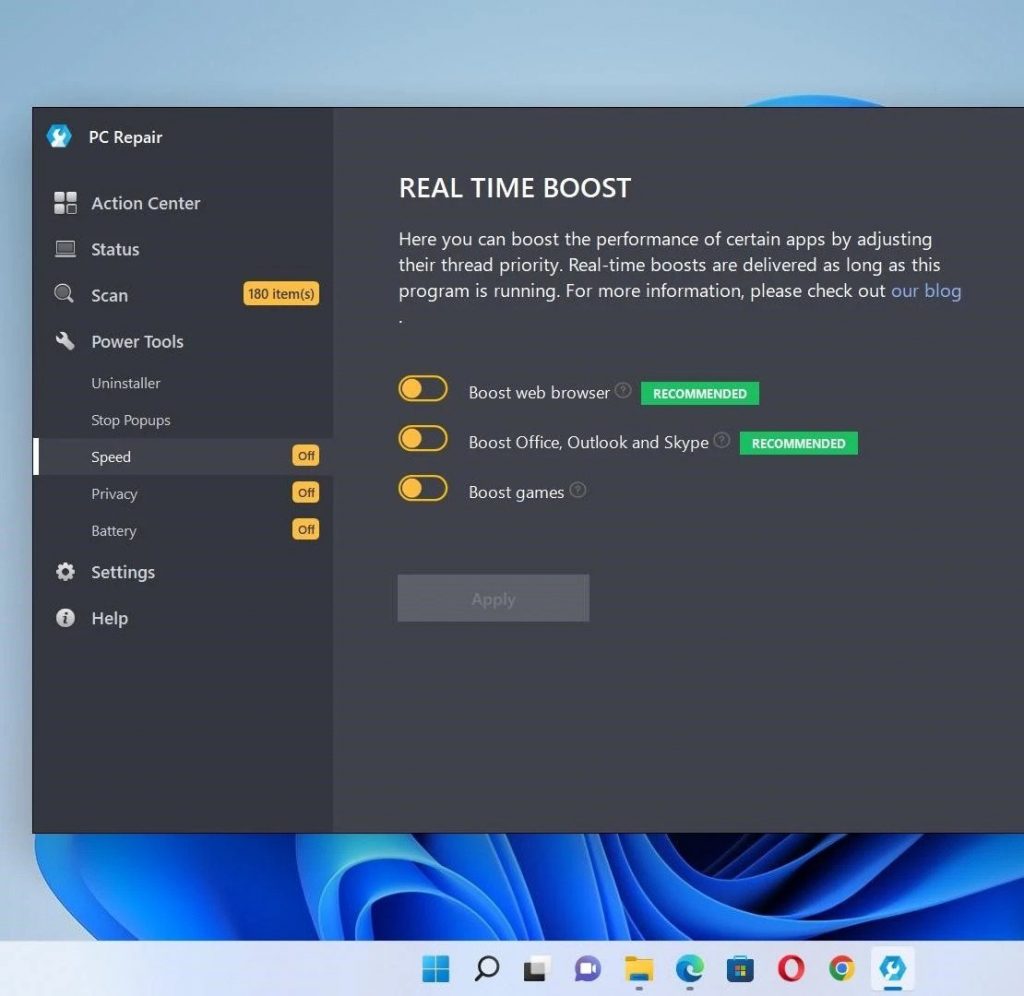
Task: Go to the Privacy tool
Action: coord(114,494)
